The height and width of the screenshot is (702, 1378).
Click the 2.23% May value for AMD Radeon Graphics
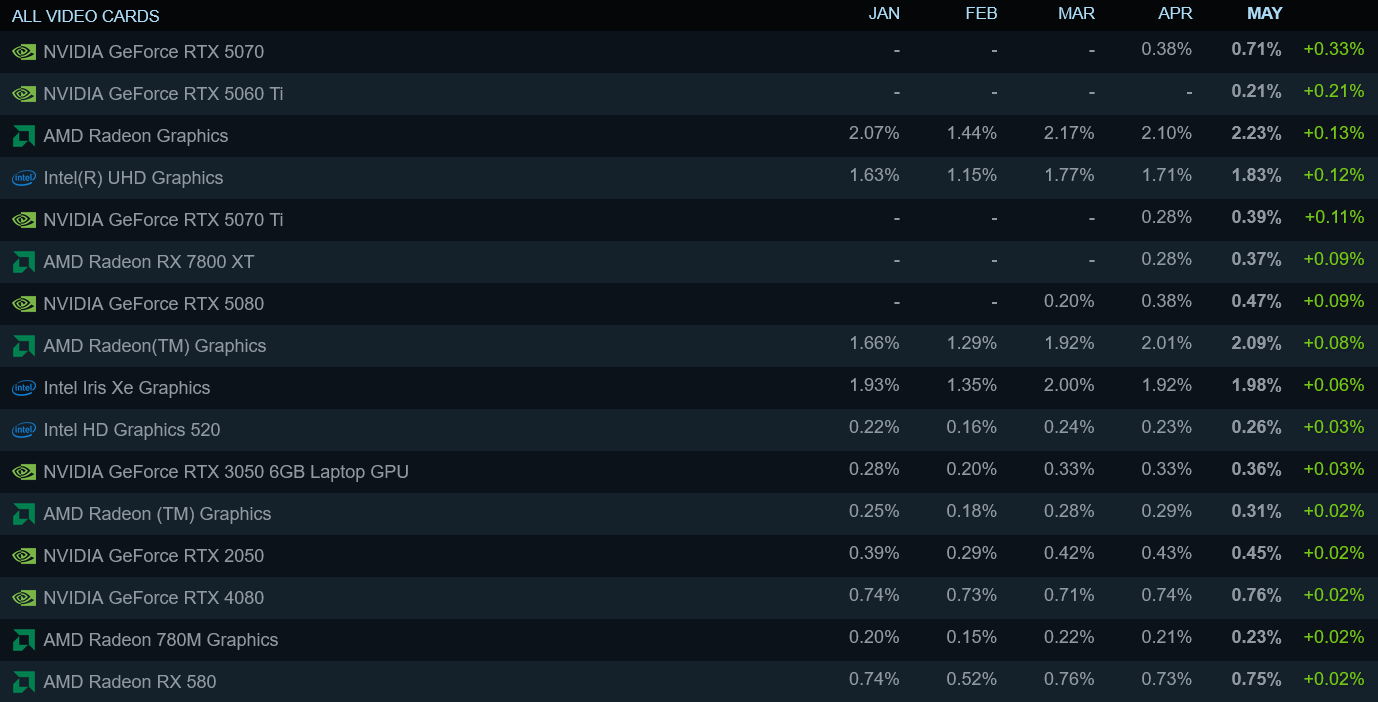1256,133
